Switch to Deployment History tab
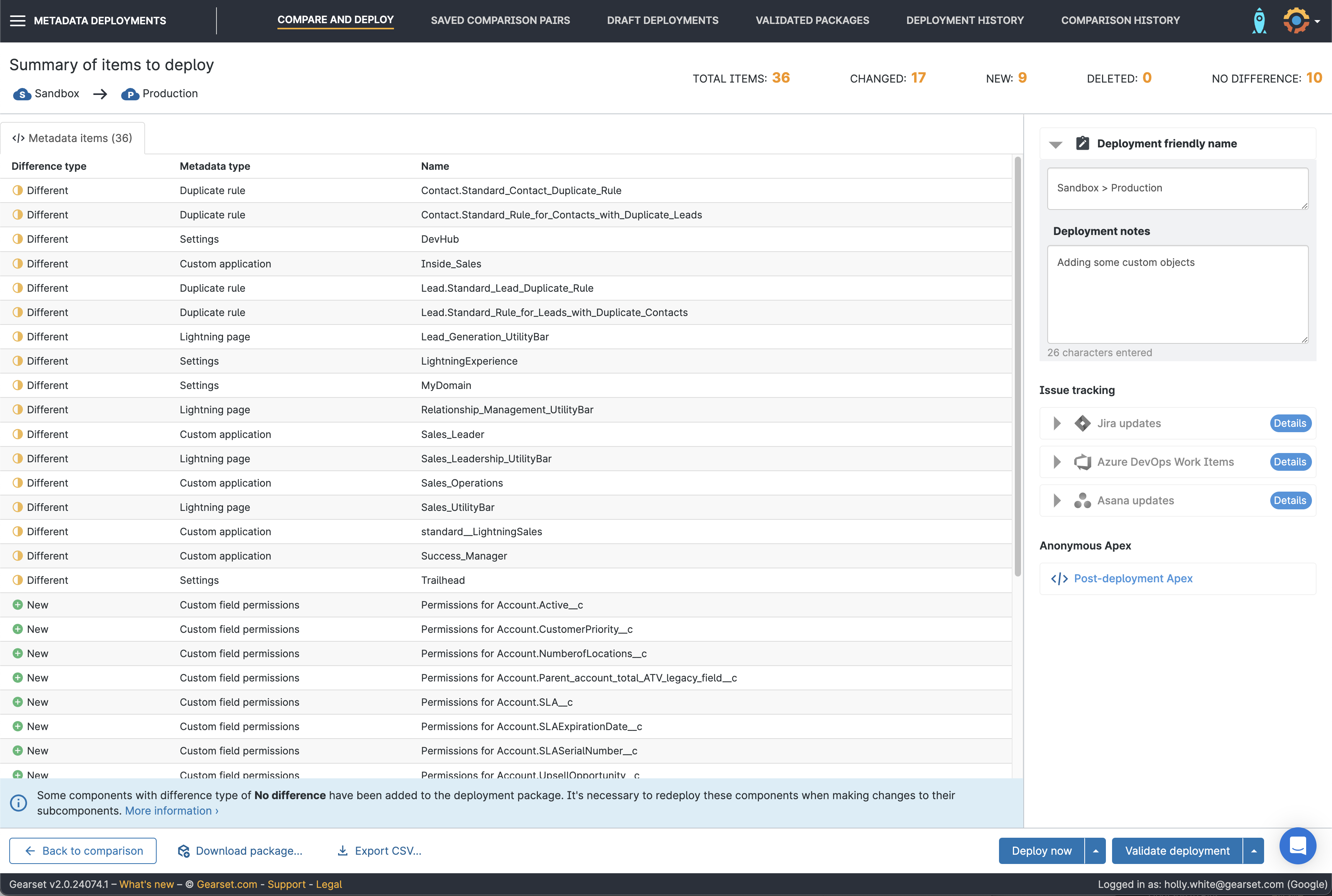The image size is (1332, 896). click(965, 20)
